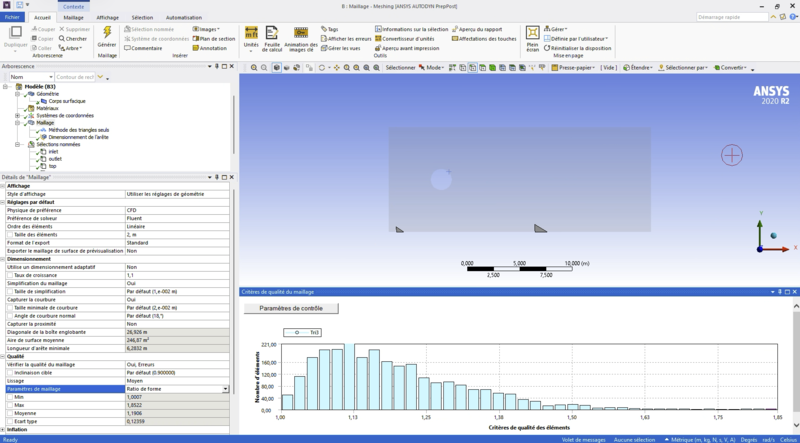
Task: Open the Nom filter dropdown
Action: [31, 77]
